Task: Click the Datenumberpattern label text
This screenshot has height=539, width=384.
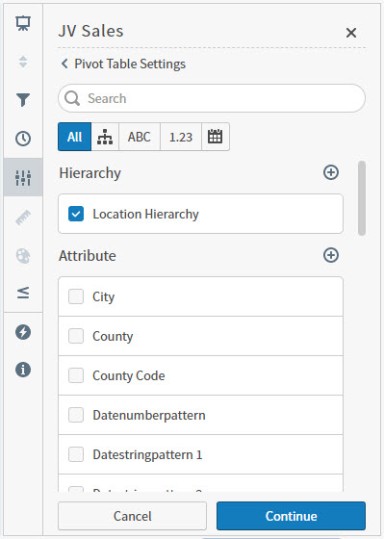Action: click(149, 415)
